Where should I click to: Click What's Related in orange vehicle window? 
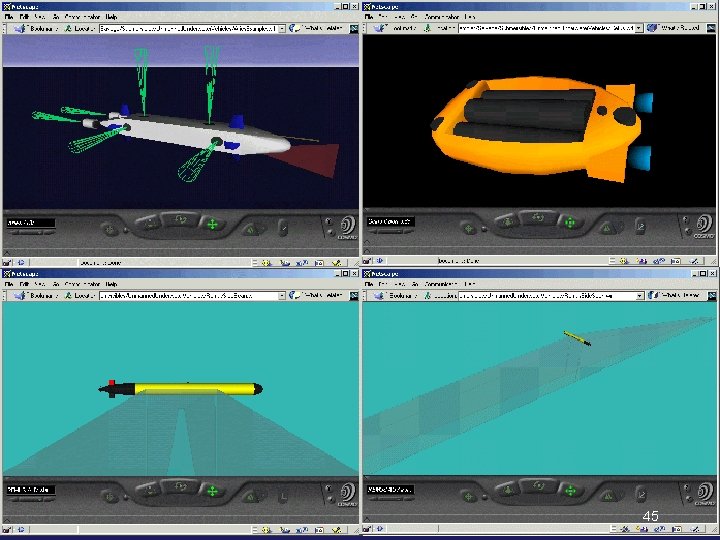pos(673,28)
